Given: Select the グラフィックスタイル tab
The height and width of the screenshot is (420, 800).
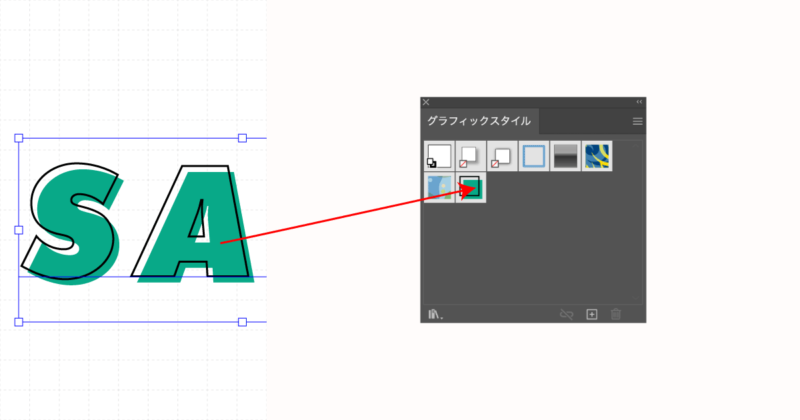Looking at the screenshot, I should pyautogui.click(x=480, y=122).
